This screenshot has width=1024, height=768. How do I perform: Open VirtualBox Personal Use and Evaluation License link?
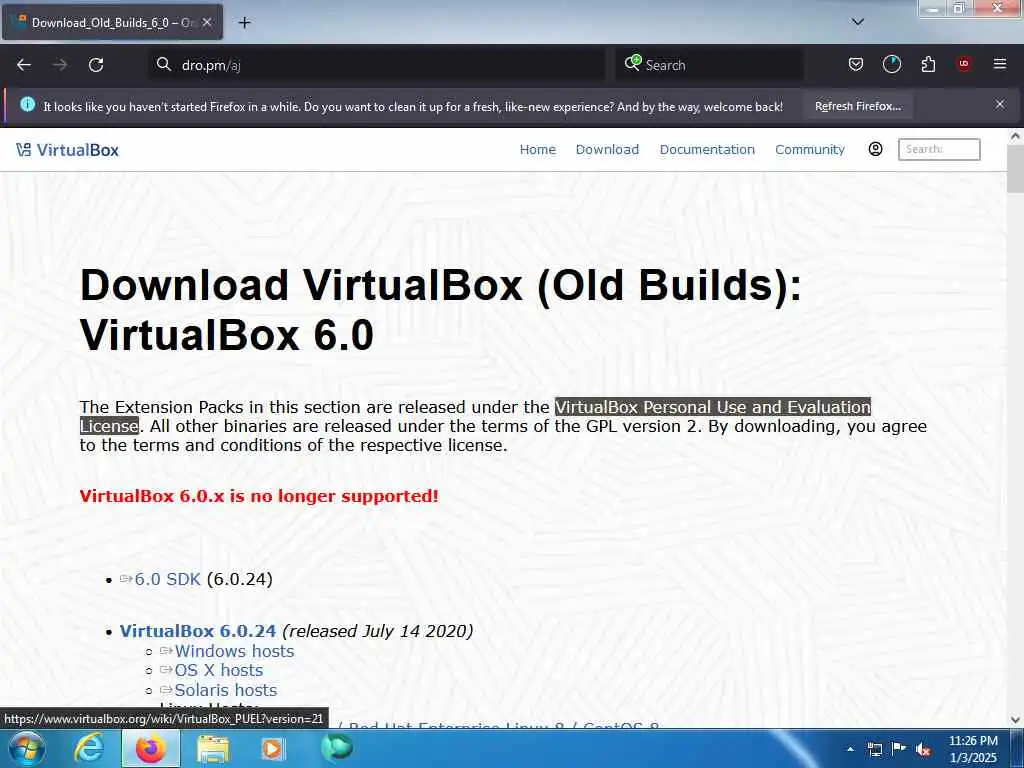pos(712,407)
